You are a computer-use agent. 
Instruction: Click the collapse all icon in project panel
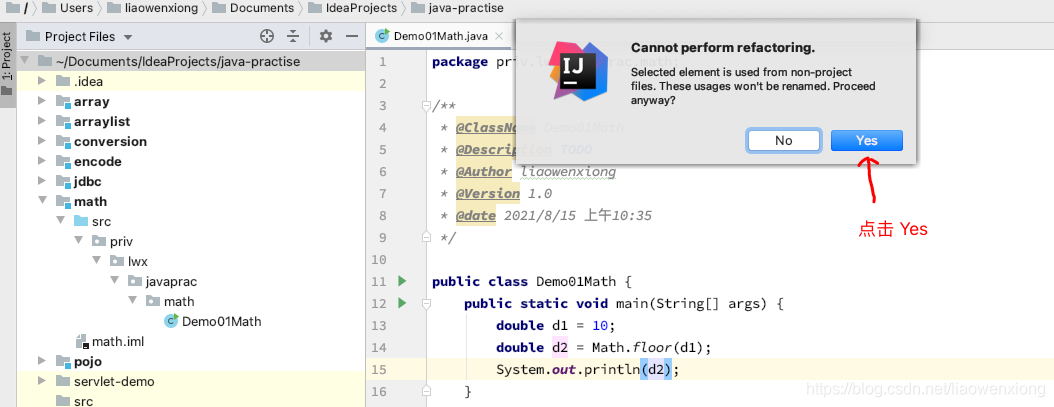(293, 36)
